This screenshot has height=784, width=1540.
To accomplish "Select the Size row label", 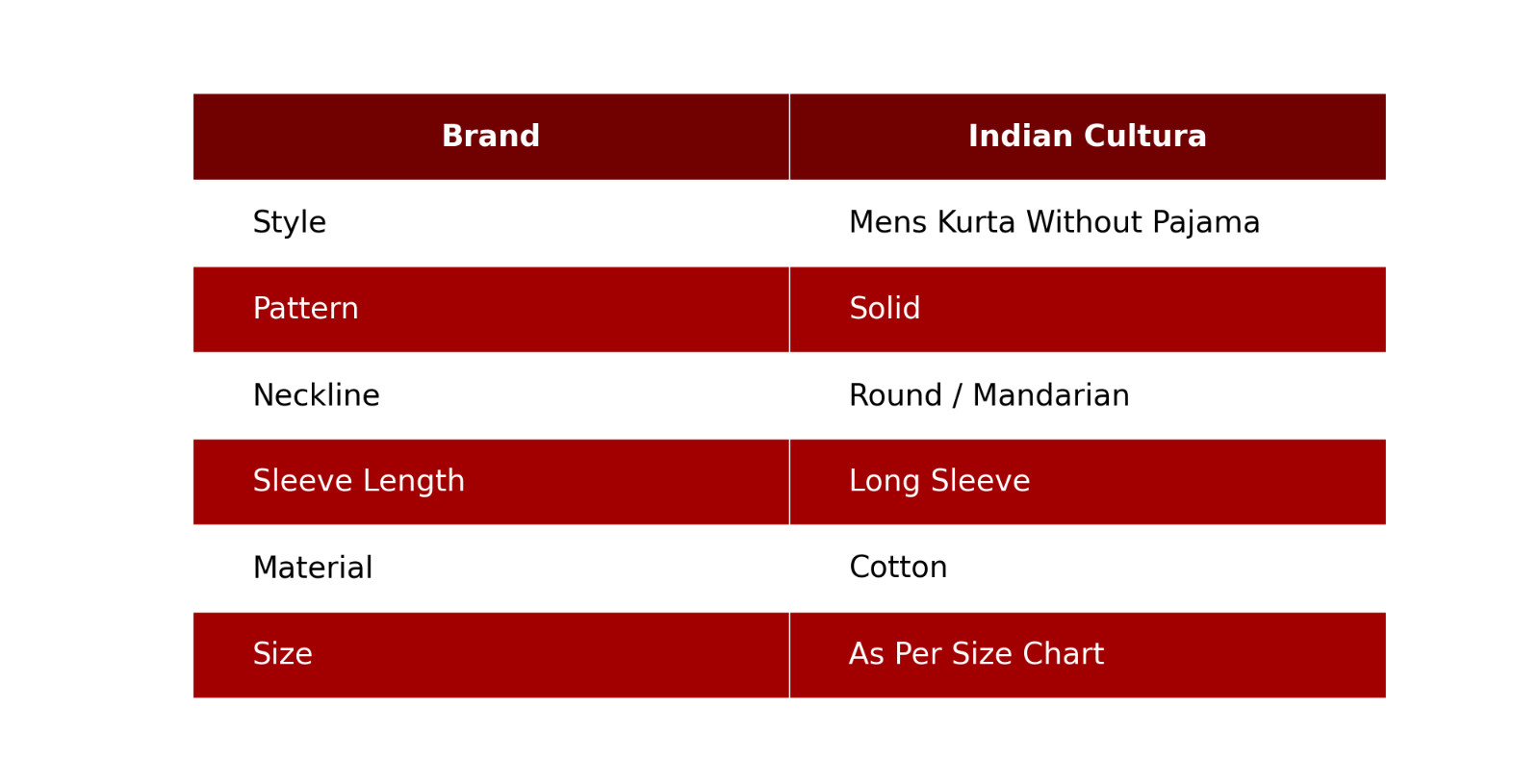I will click(282, 654).
